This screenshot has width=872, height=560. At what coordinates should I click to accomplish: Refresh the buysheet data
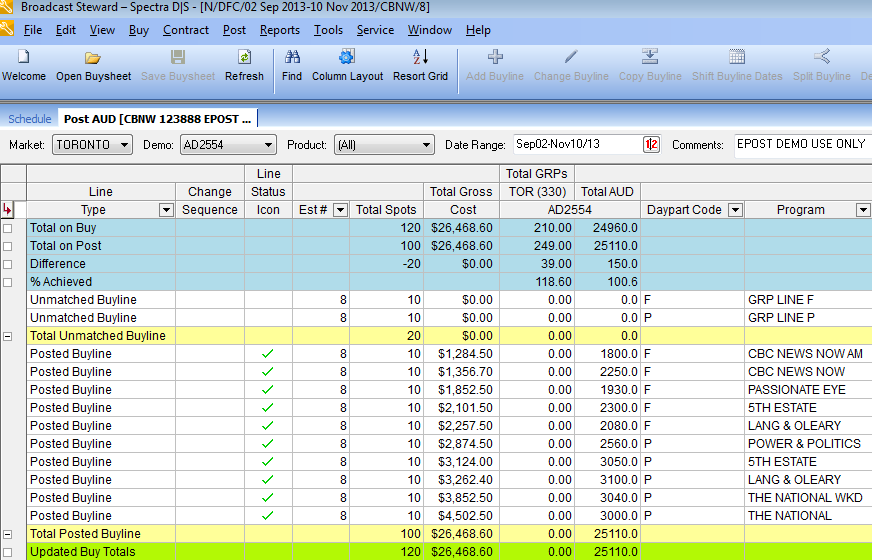(x=244, y=57)
